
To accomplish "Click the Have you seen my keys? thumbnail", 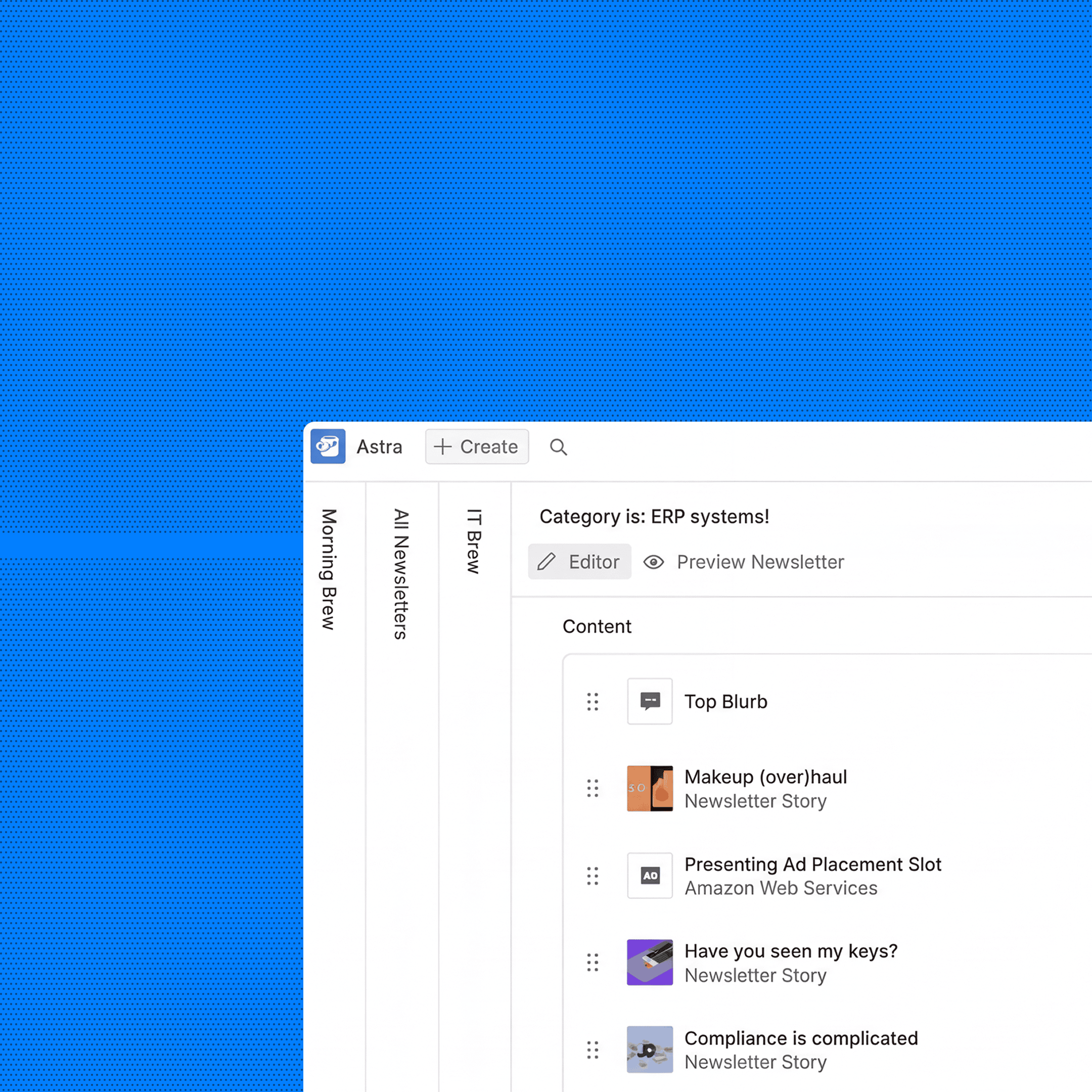I will point(650,962).
